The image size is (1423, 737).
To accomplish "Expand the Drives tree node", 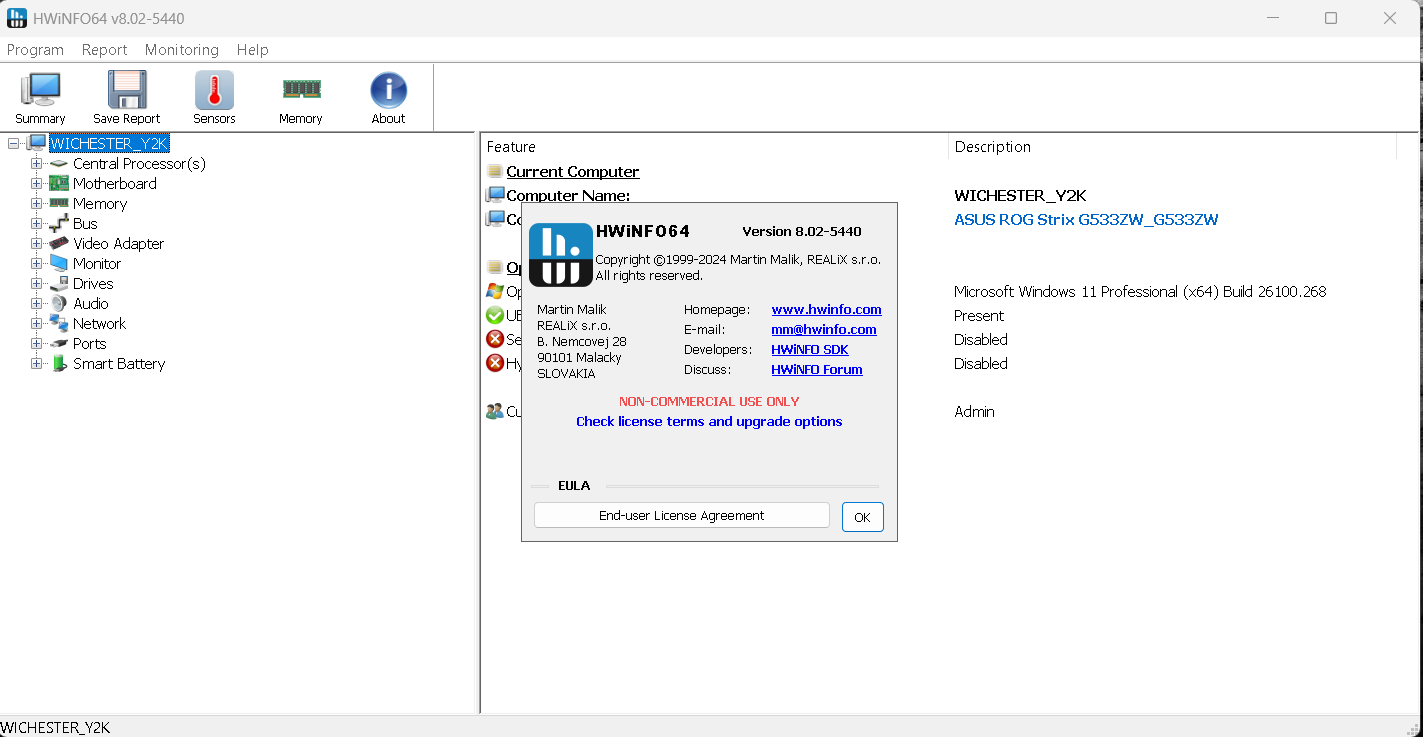I will (37, 284).
